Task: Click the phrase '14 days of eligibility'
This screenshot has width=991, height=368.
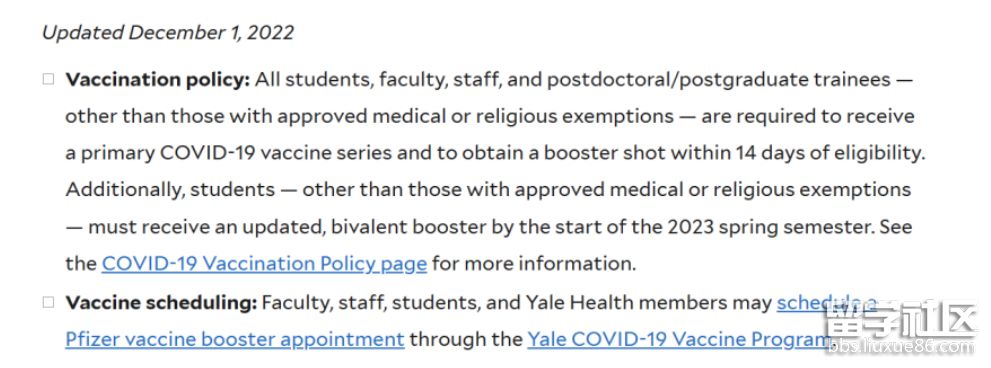Action: [x=830, y=154]
